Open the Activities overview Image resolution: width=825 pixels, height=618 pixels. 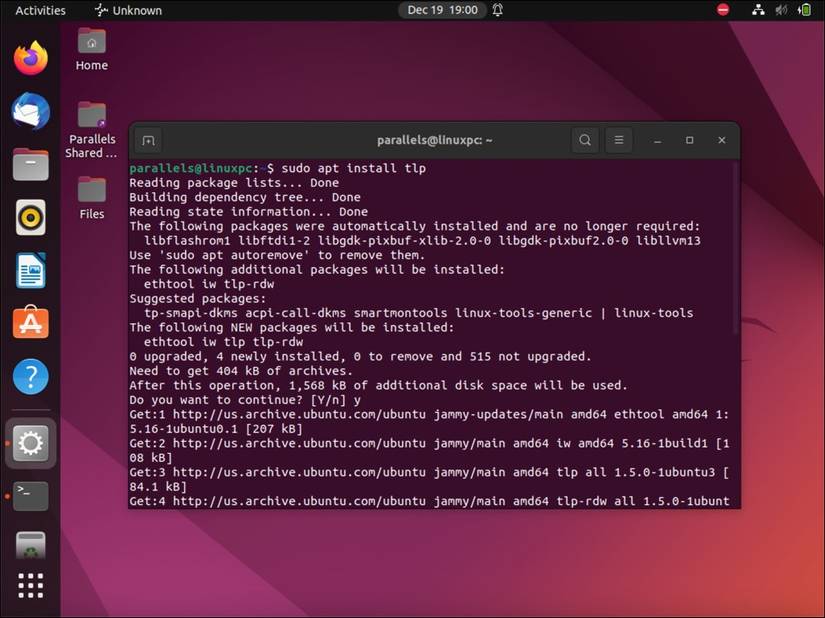[39, 10]
